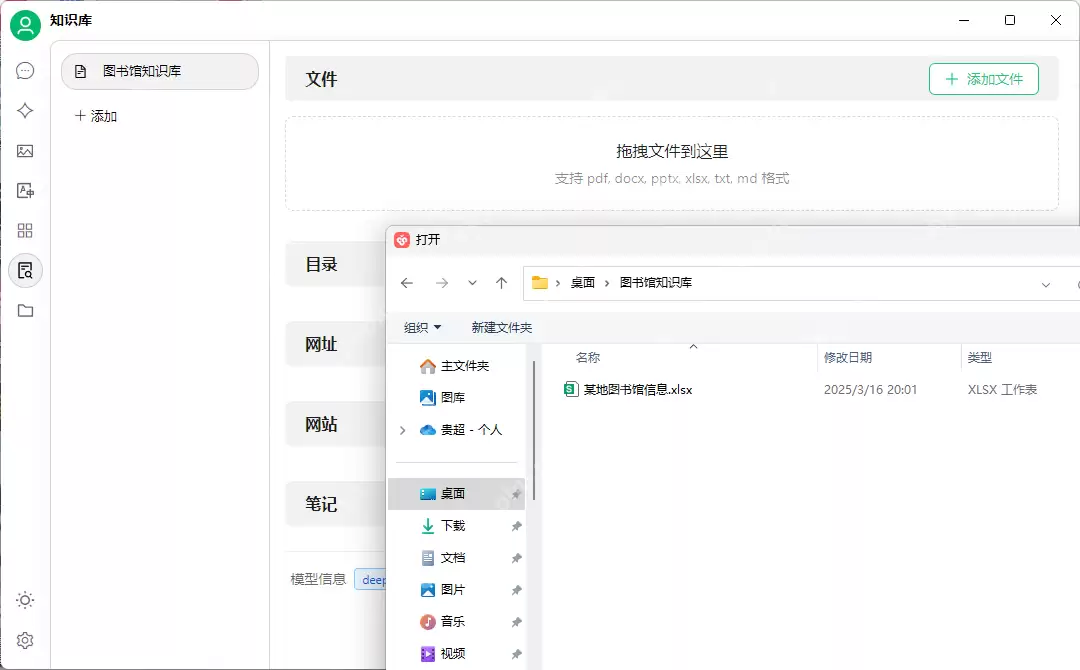Image resolution: width=1080 pixels, height=670 pixels.
Task: Click 添加 to create new knowledge base
Action: pos(94,116)
